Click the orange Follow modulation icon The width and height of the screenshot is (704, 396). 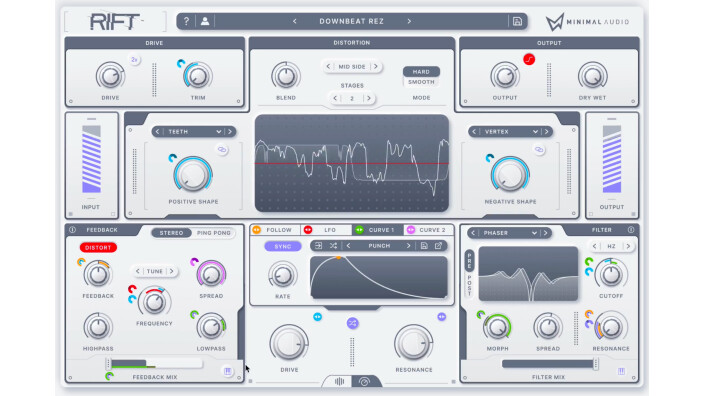pos(256,229)
